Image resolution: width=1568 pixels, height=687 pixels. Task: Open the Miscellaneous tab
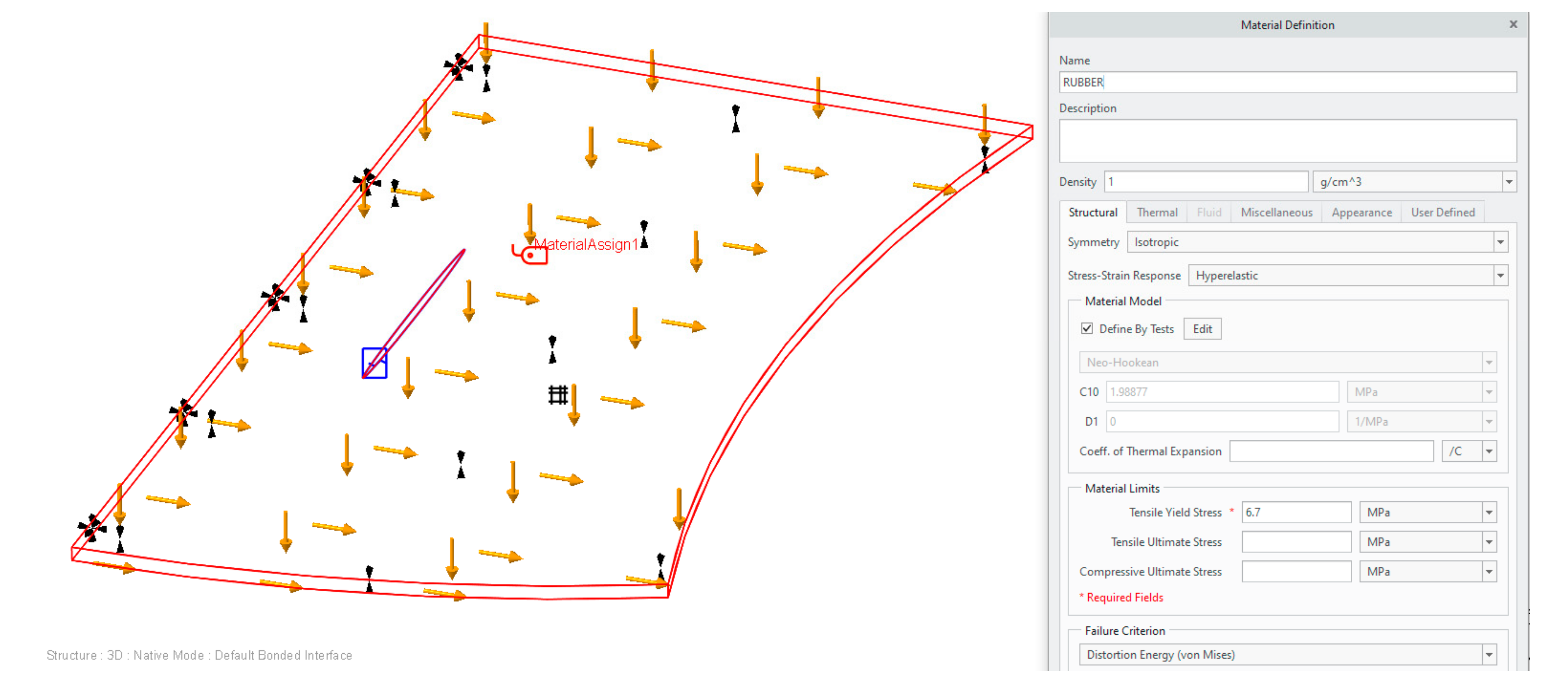click(x=1276, y=212)
